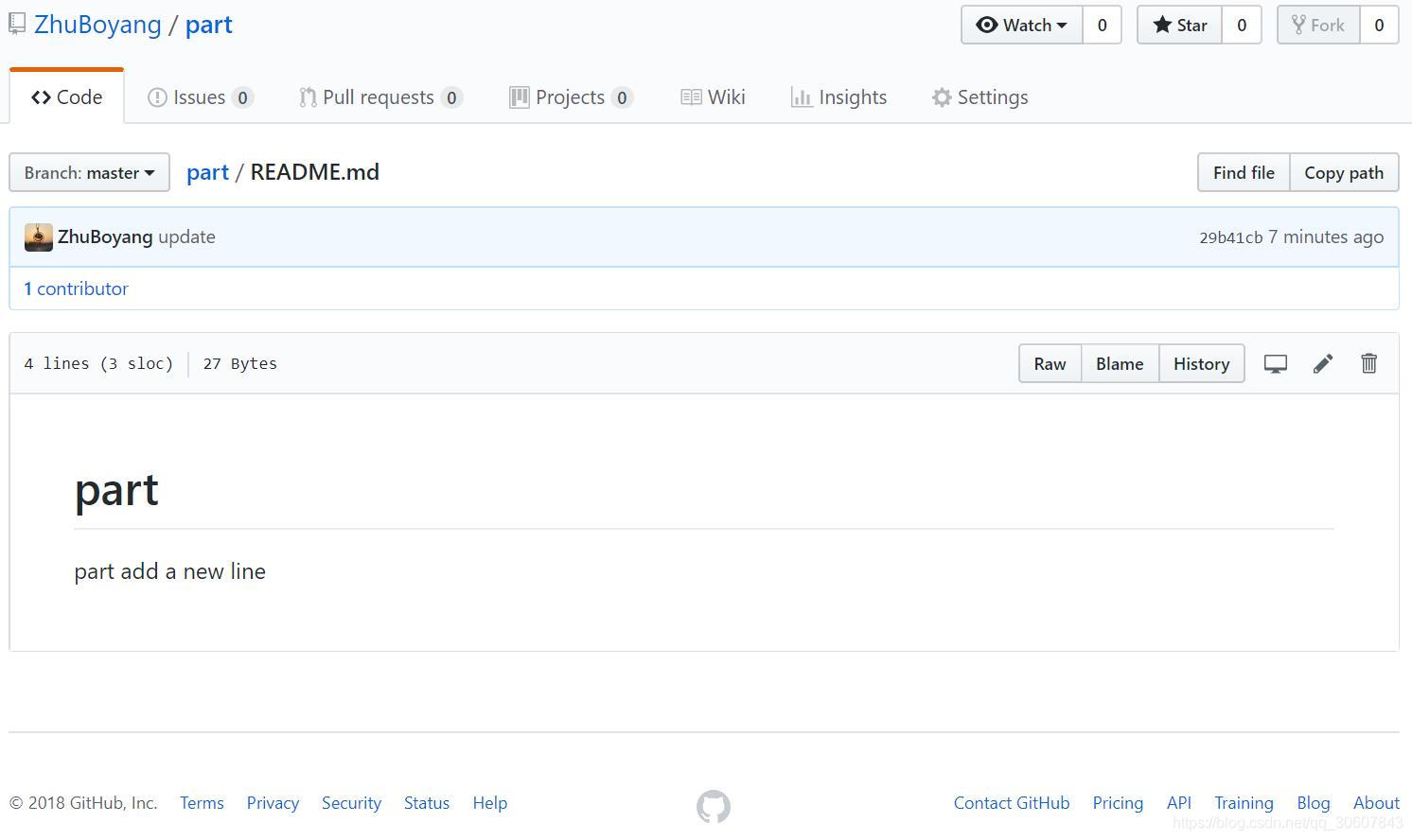Click the text part add a new line
1412x840 pixels.
[x=170, y=571]
